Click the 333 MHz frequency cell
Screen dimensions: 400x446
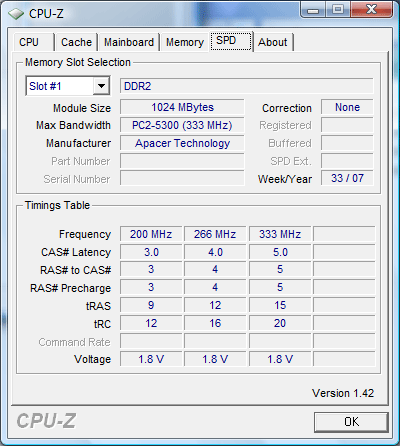point(280,234)
